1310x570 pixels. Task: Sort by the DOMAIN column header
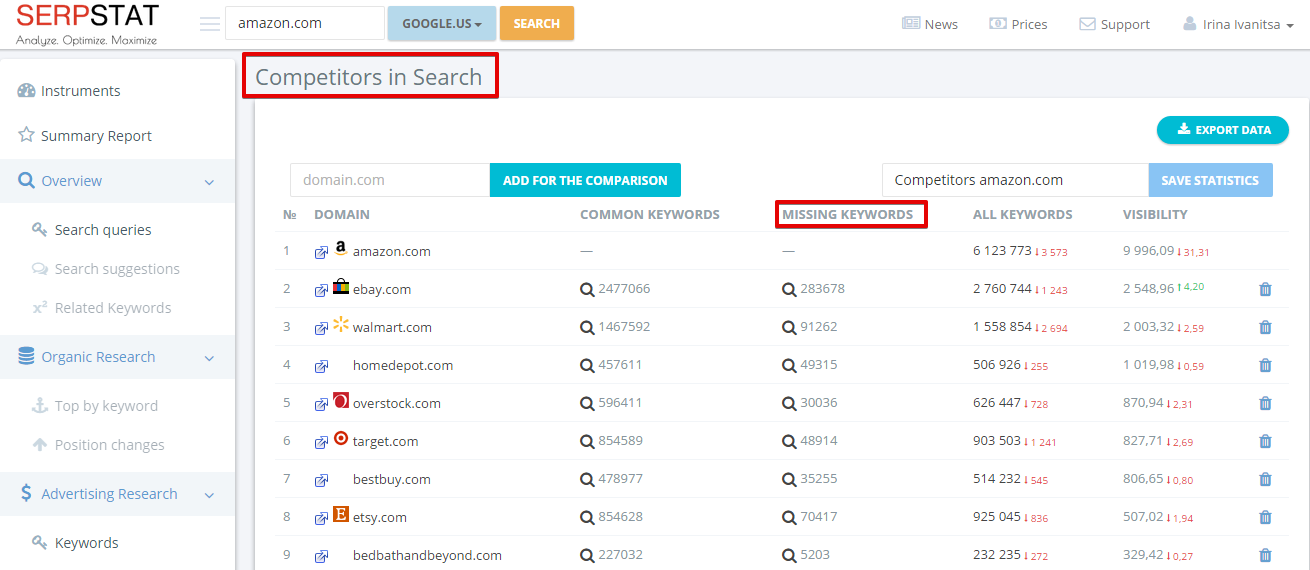click(342, 214)
